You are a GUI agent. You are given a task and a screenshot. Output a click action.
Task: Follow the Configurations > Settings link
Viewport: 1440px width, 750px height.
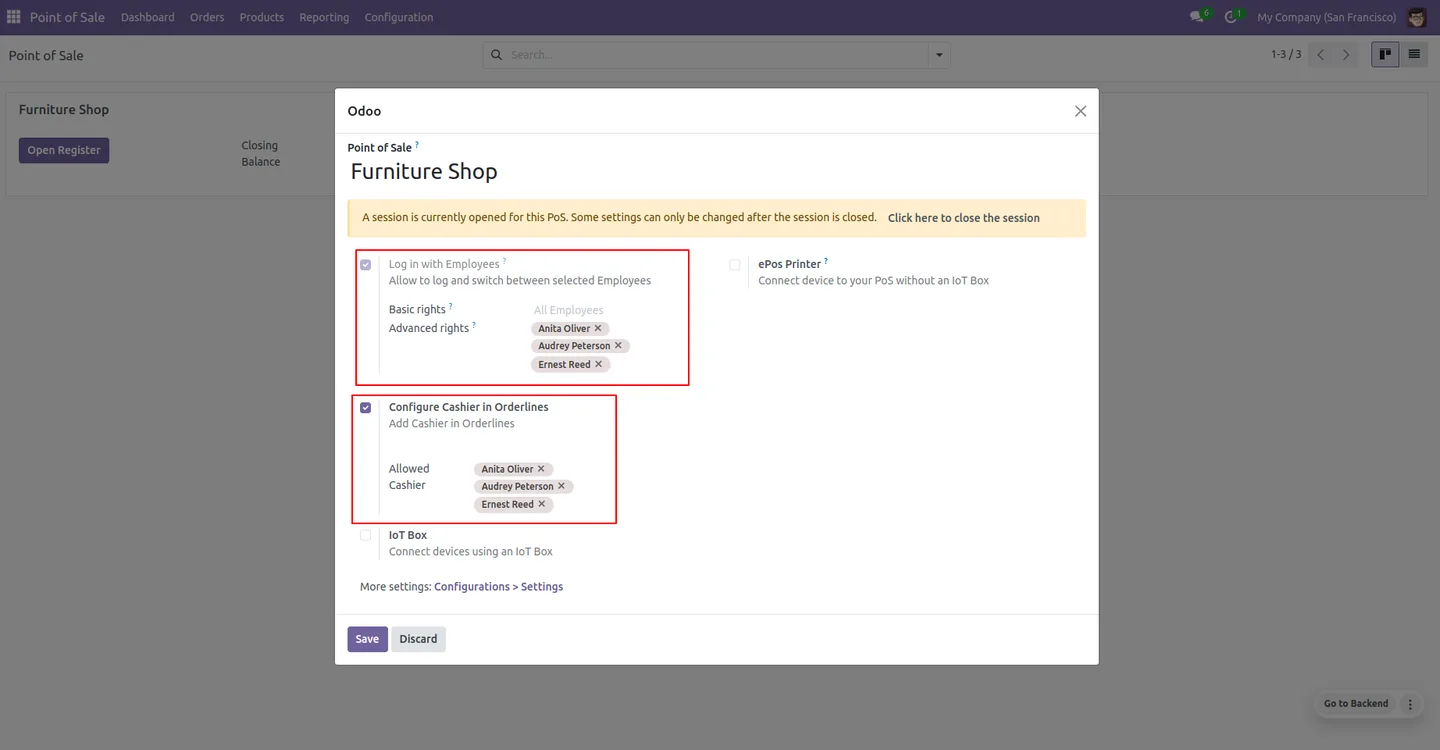pos(498,587)
